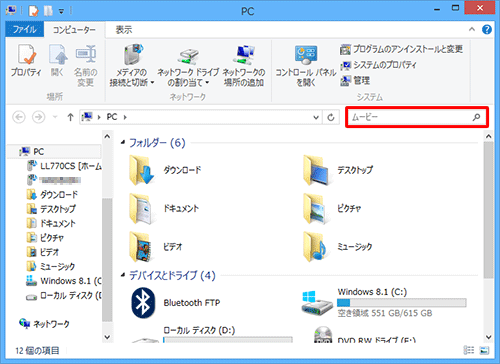Click the Open ribbon button
Image resolution: width=500 pixels, height=364 pixels.
[57, 61]
